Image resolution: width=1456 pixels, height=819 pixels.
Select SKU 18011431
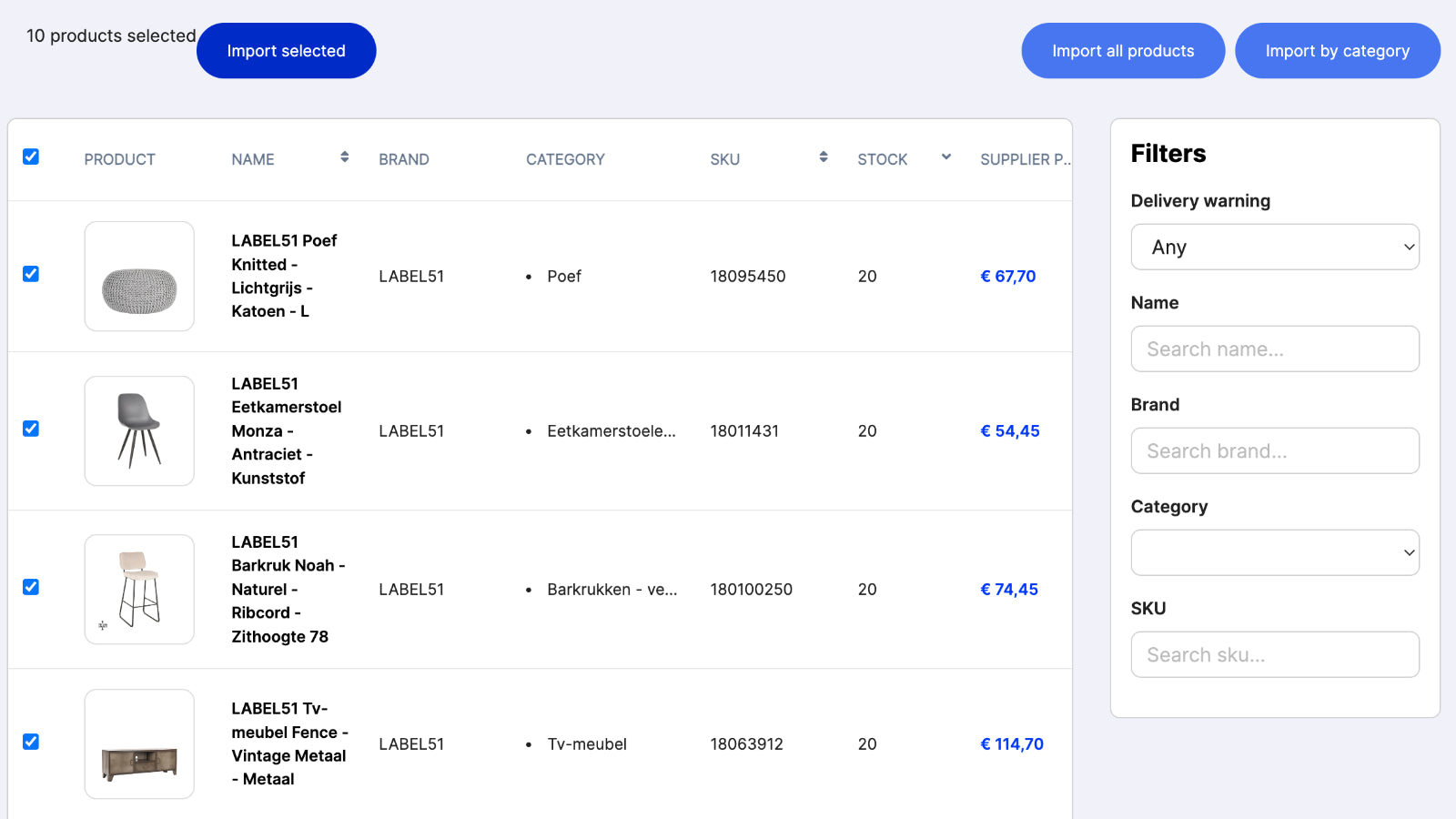744,431
